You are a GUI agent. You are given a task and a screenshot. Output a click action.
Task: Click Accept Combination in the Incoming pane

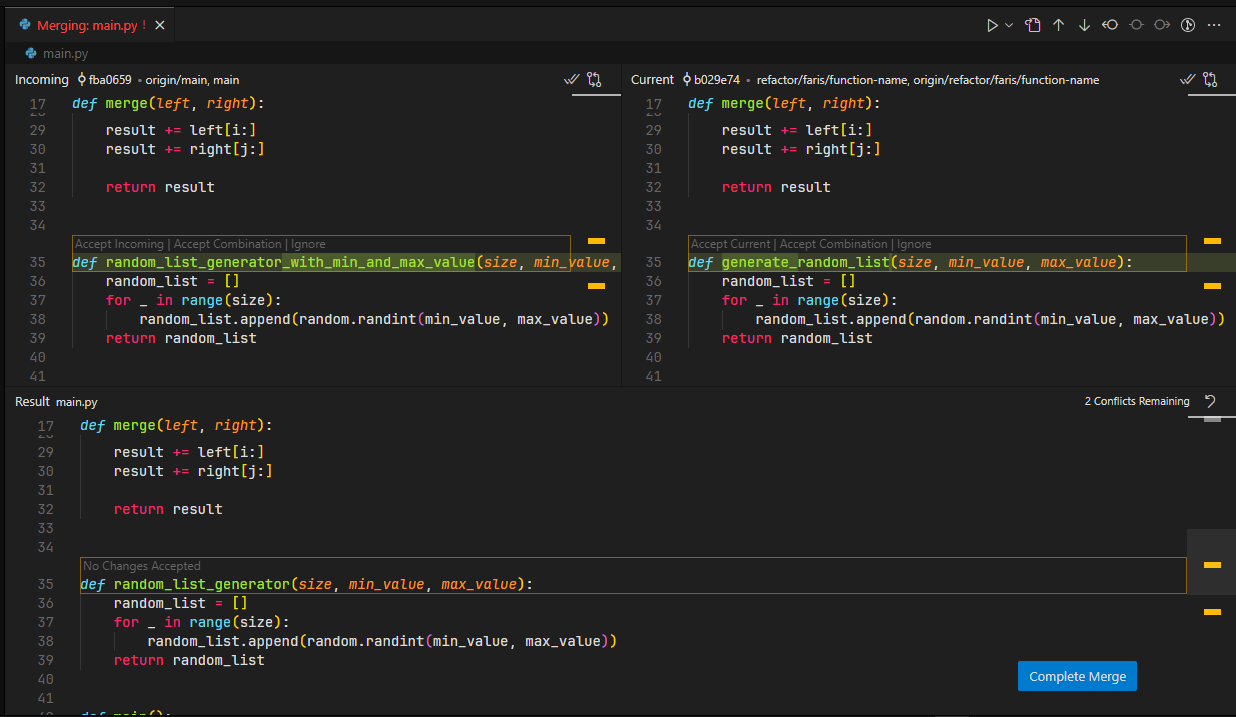click(228, 244)
